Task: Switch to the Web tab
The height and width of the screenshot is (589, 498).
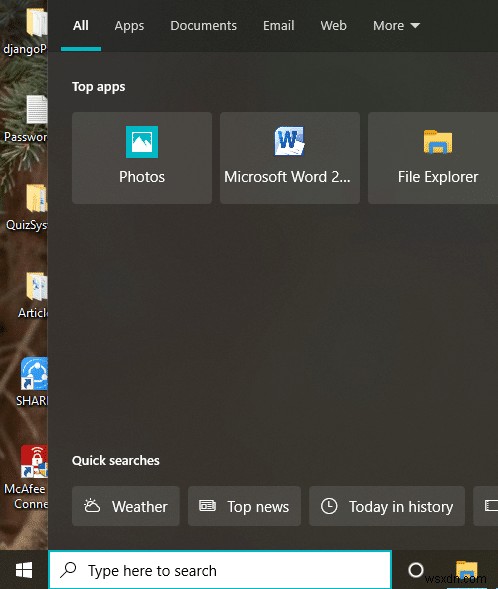Action: coord(334,26)
